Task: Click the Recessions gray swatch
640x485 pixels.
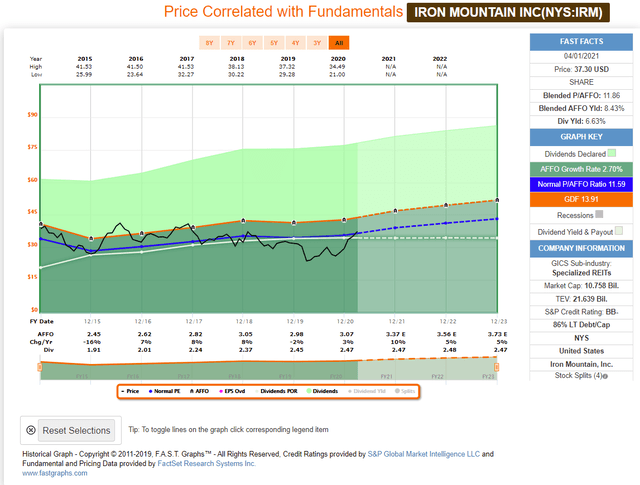Action: 599,214
